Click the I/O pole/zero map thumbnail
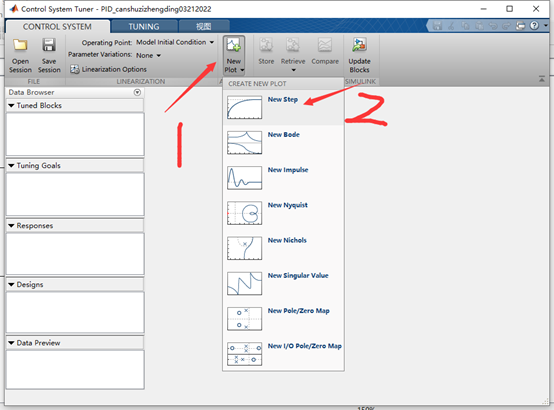 [244, 354]
